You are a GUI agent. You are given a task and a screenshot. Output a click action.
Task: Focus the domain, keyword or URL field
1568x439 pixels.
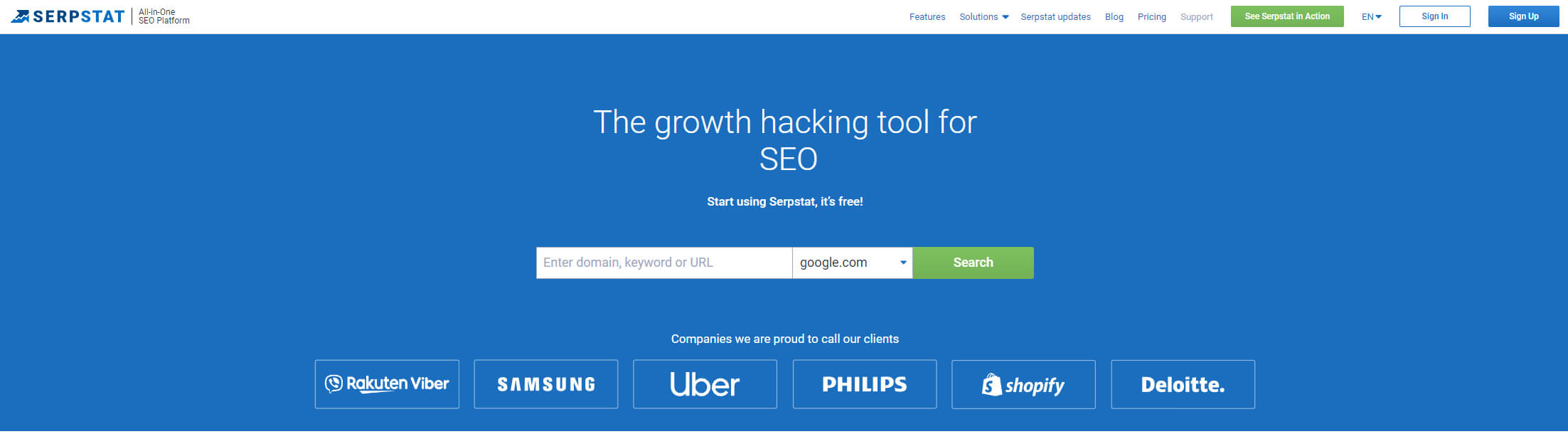click(x=664, y=263)
